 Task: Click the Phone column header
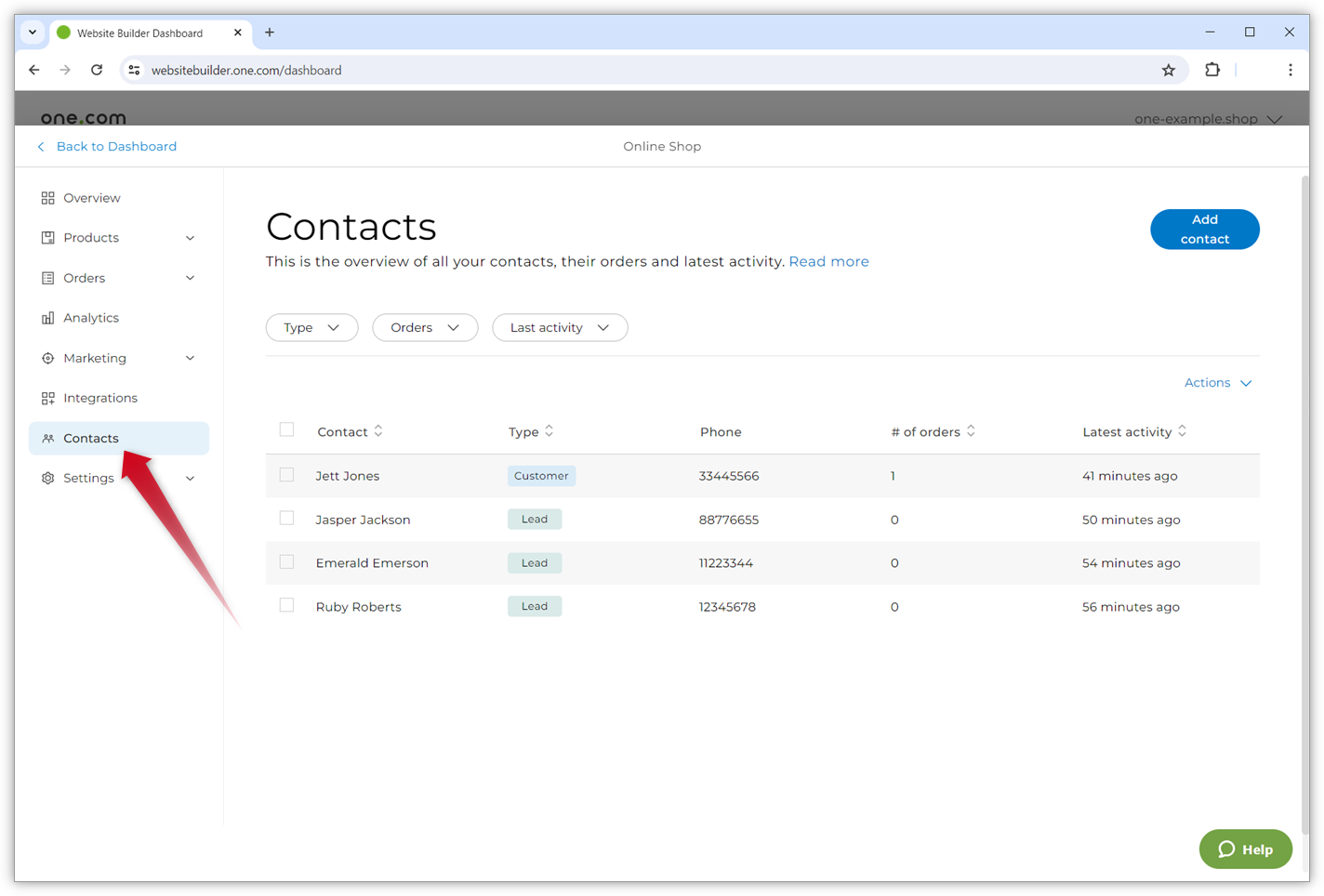721,432
